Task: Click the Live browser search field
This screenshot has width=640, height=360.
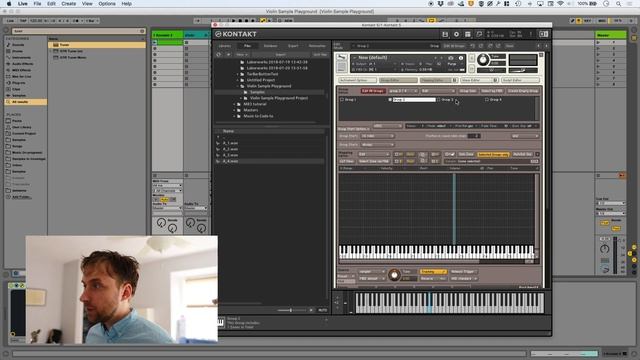Action: 78,31
